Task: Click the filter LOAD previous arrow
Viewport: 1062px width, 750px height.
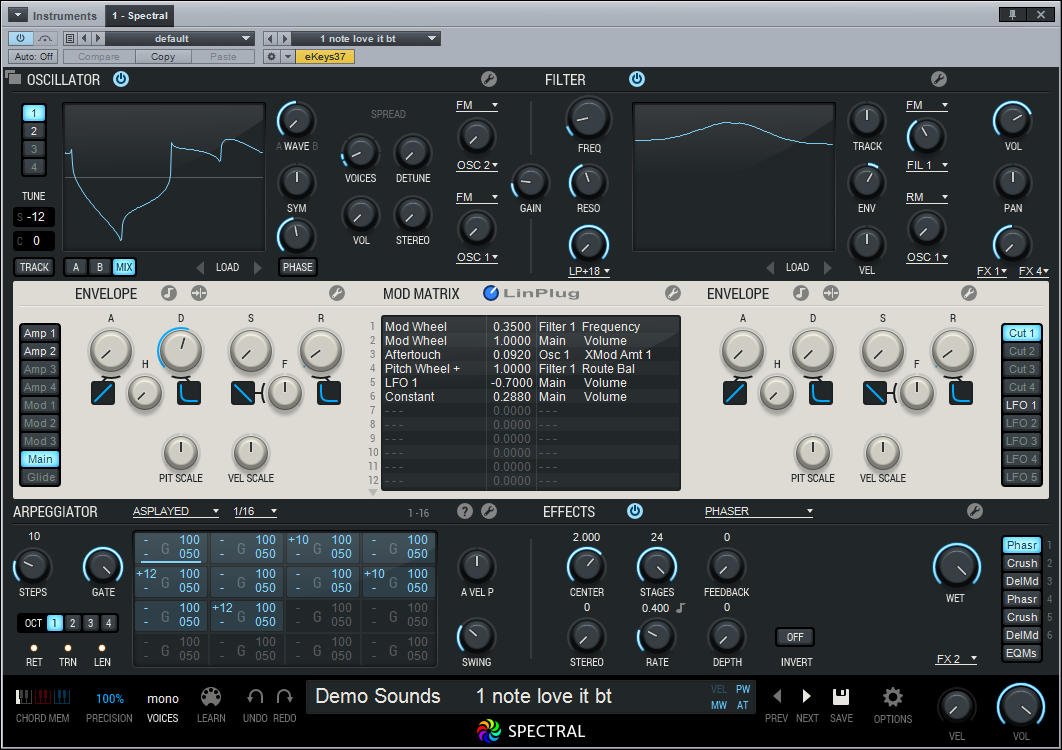Action: (x=769, y=268)
